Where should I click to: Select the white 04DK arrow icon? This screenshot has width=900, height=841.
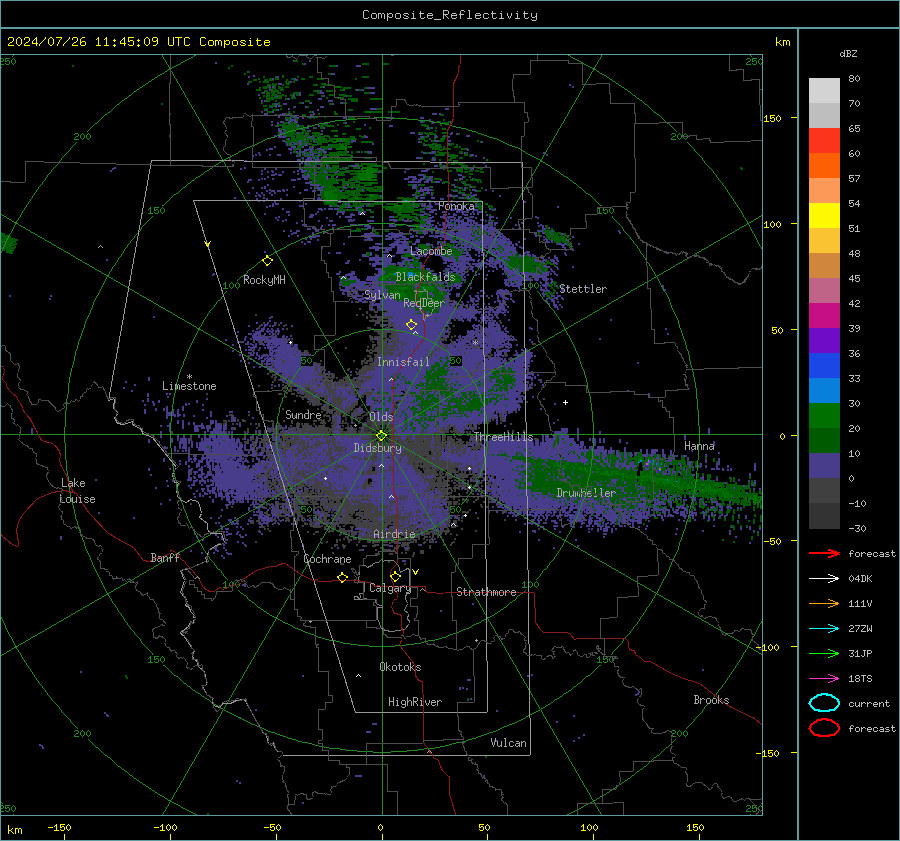(x=824, y=579)
